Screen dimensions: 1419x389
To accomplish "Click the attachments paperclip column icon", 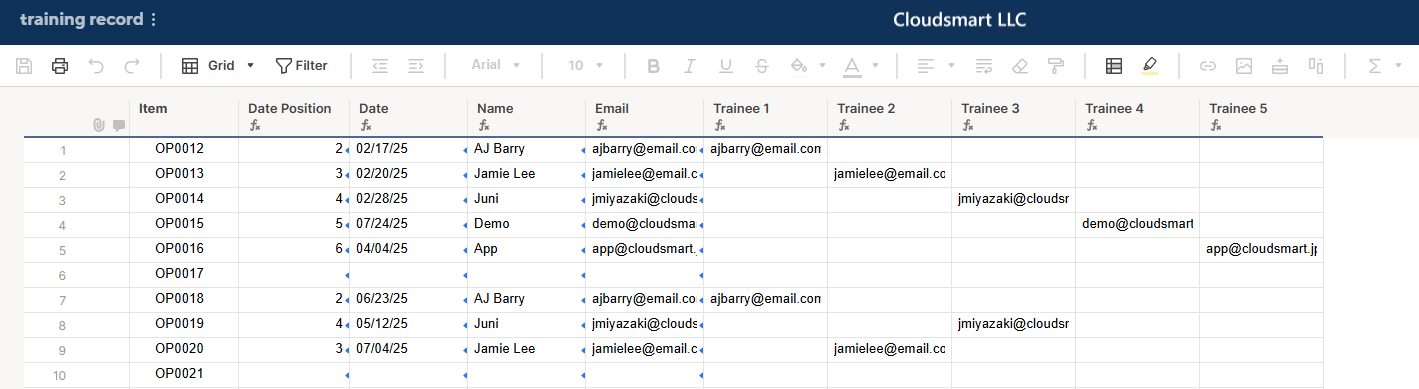I will click(98, 125).
